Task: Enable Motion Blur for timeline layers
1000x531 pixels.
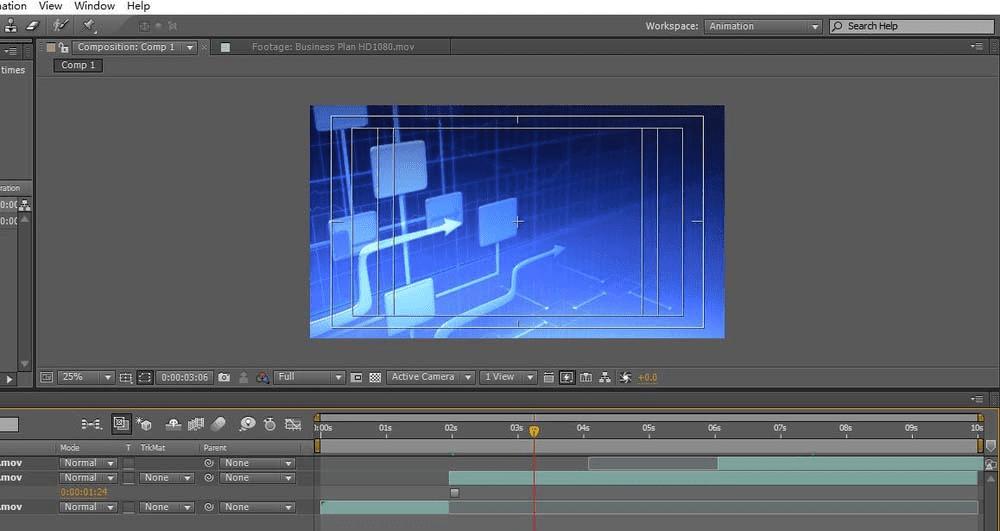Action: pos(219,425)
